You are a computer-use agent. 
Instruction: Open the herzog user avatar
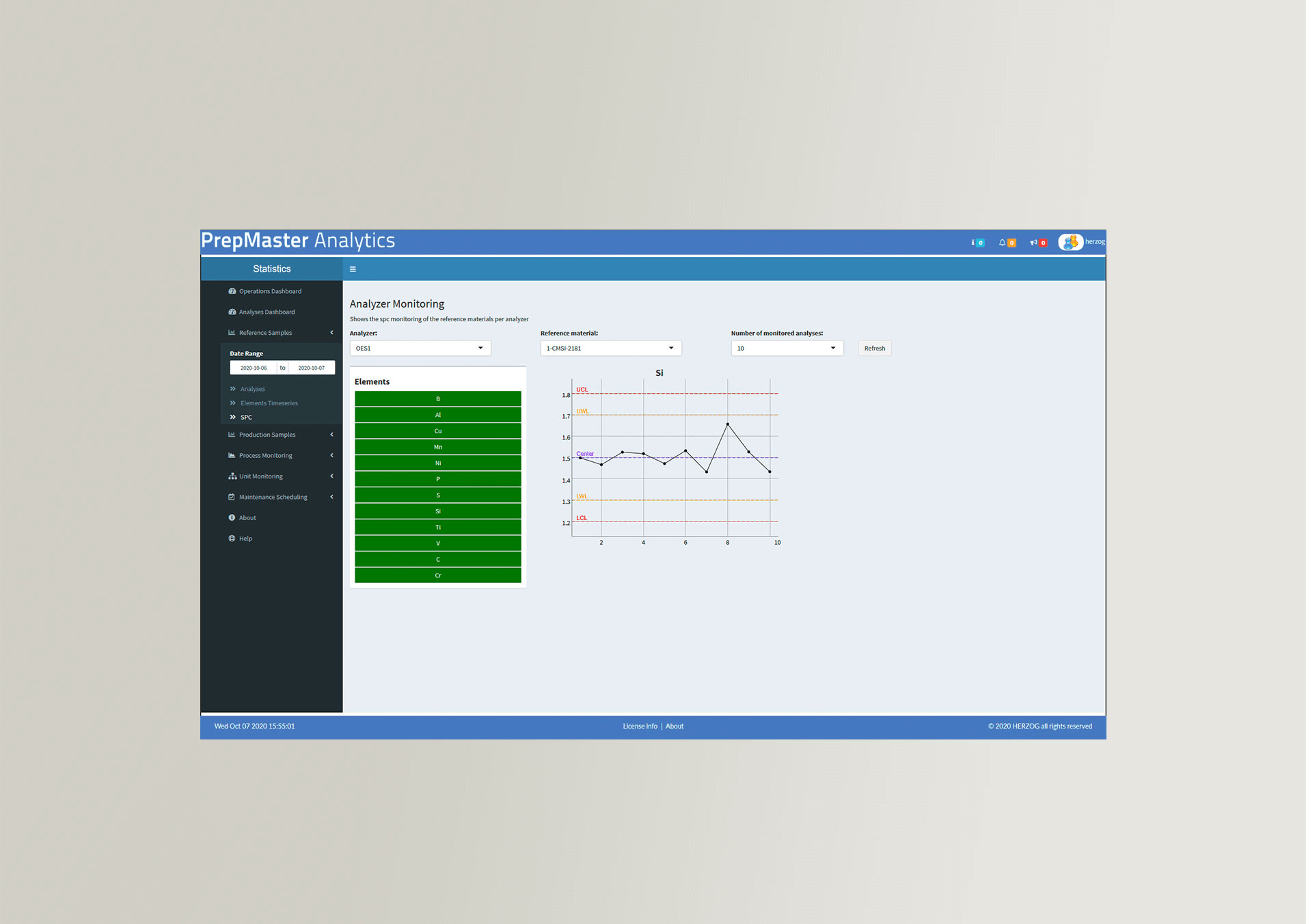1070,242
